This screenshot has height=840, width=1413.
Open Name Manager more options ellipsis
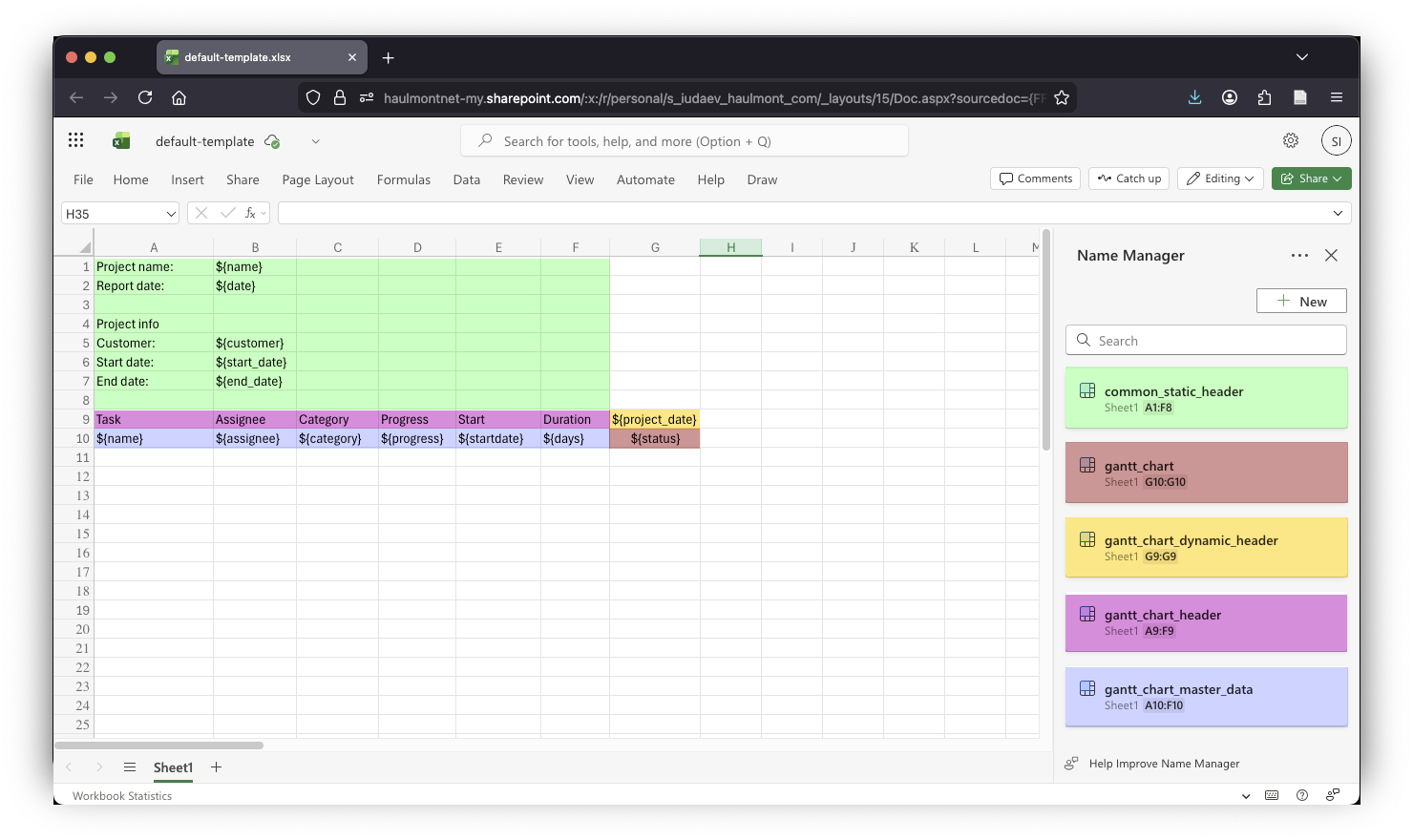click(x=1299, y=255)
